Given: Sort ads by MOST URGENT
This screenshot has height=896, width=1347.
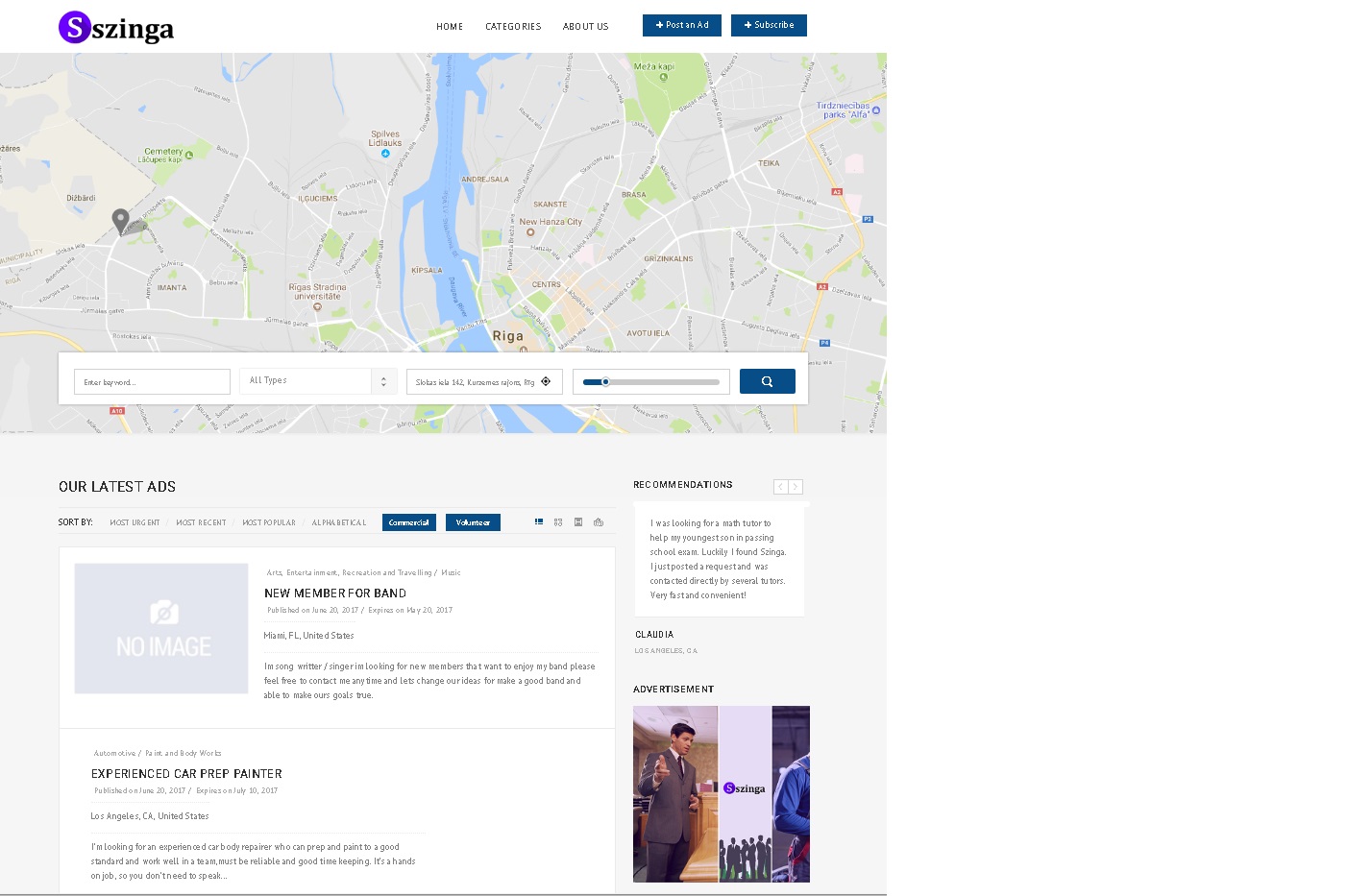Looking at the screenshot, I should click(x=135, y=522).
